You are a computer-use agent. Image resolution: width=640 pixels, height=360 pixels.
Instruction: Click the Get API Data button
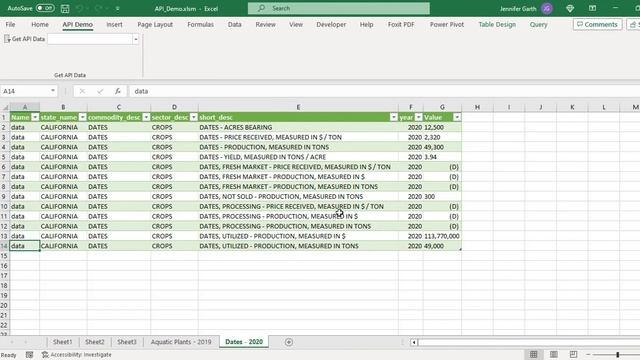pos(24,39)
